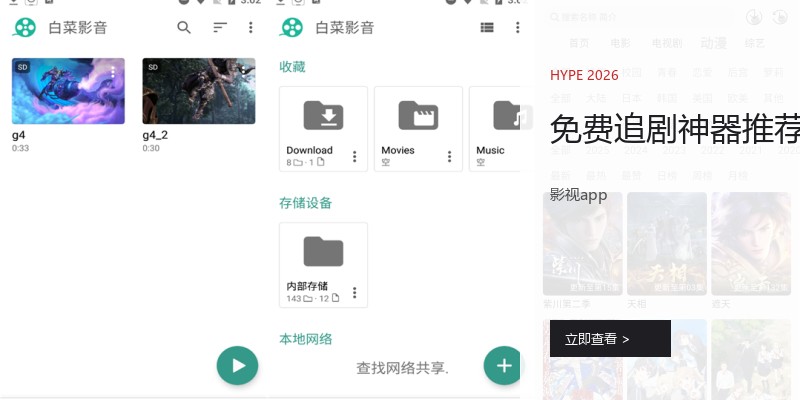Screen dimensions: 800x400
Task: Play the g4 video thumbnail
Action: pyautogui.click(x=68, y=91)
